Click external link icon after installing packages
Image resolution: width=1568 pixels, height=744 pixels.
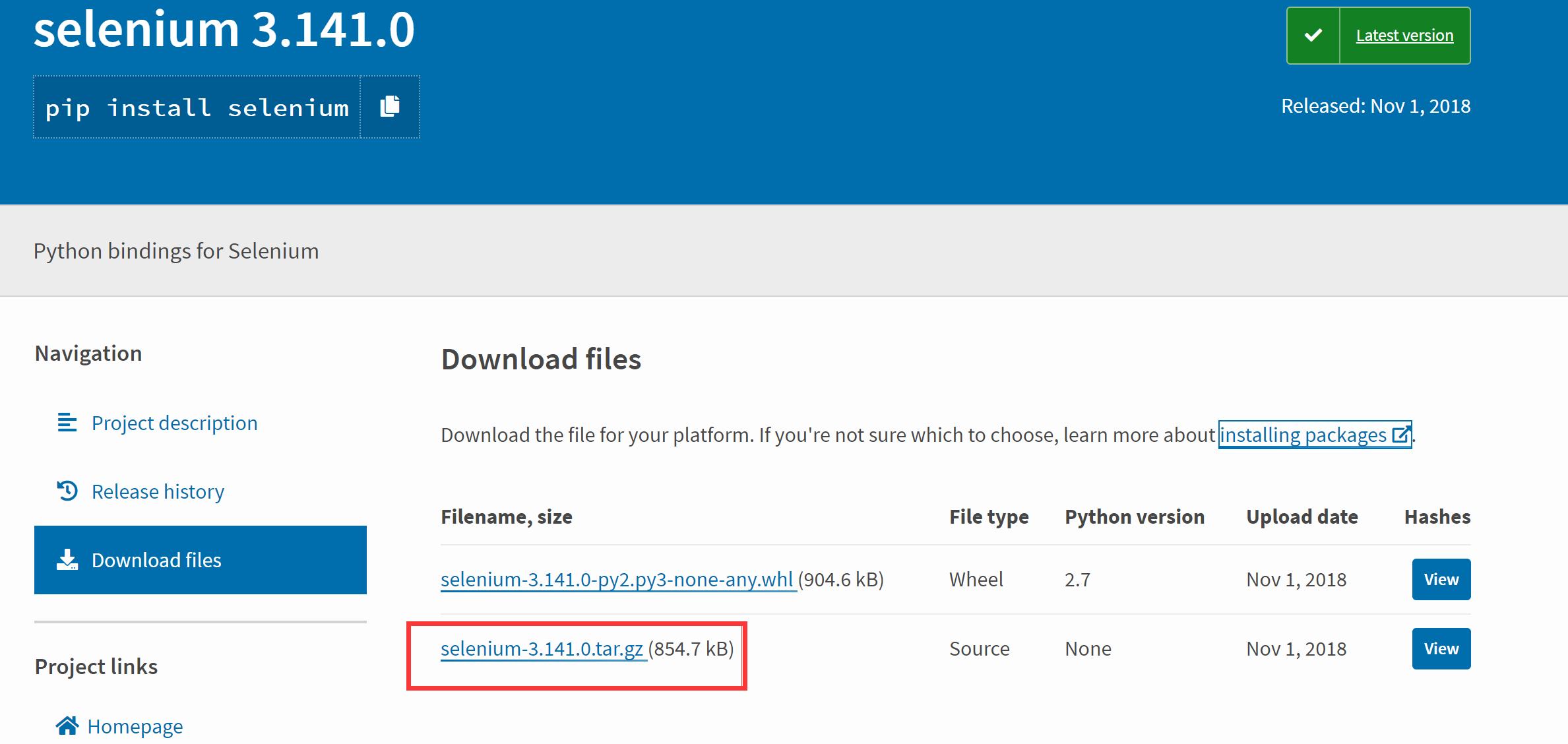click(1400, 435)
